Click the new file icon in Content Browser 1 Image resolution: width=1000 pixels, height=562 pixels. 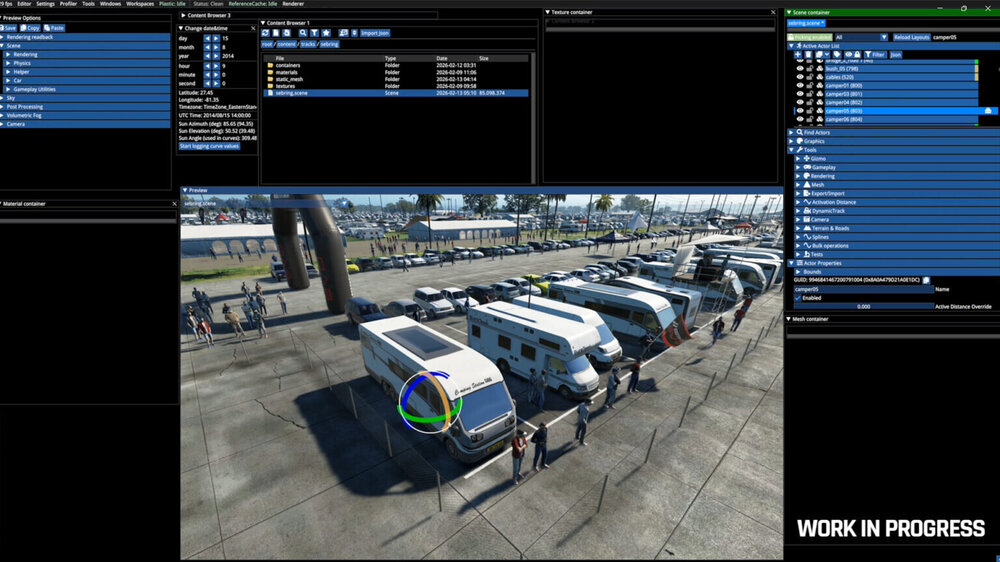[x=276, y=33]
